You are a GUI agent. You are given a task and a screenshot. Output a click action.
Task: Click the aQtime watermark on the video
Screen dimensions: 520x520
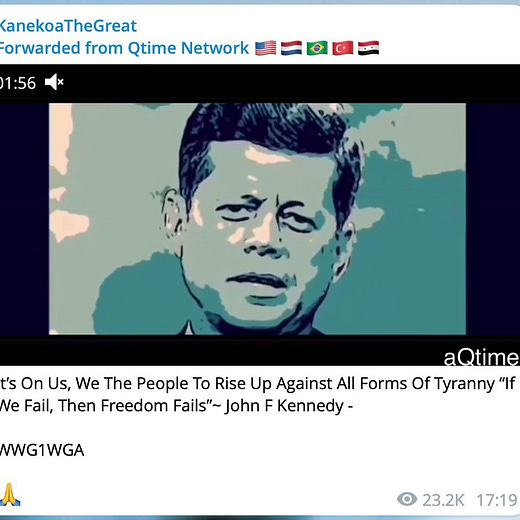[481, 357]
